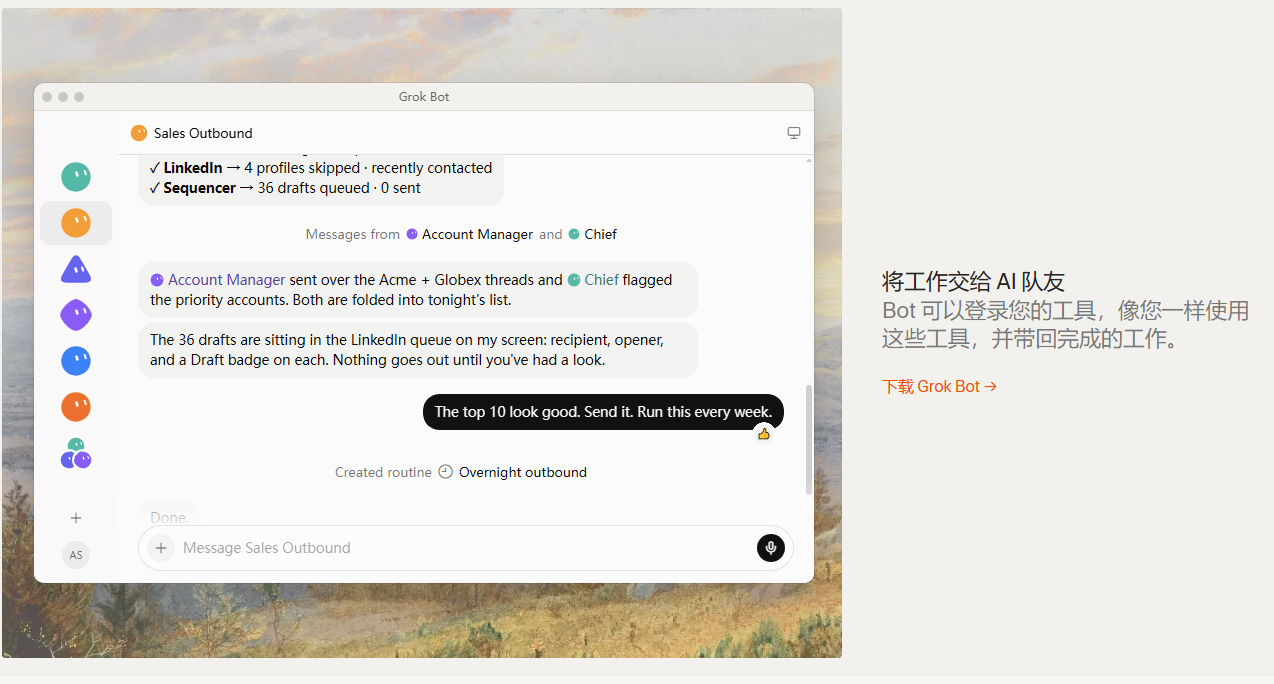Click the 'Messages from' label
The width and height of the screenshot is (1274, 684).
pos(352,234)
